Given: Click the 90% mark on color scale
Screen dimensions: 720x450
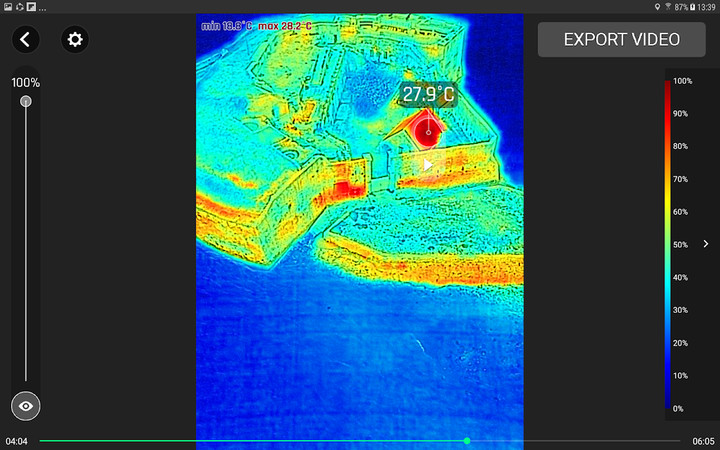Looking at the screenshot, I should [x=681, y=114].
